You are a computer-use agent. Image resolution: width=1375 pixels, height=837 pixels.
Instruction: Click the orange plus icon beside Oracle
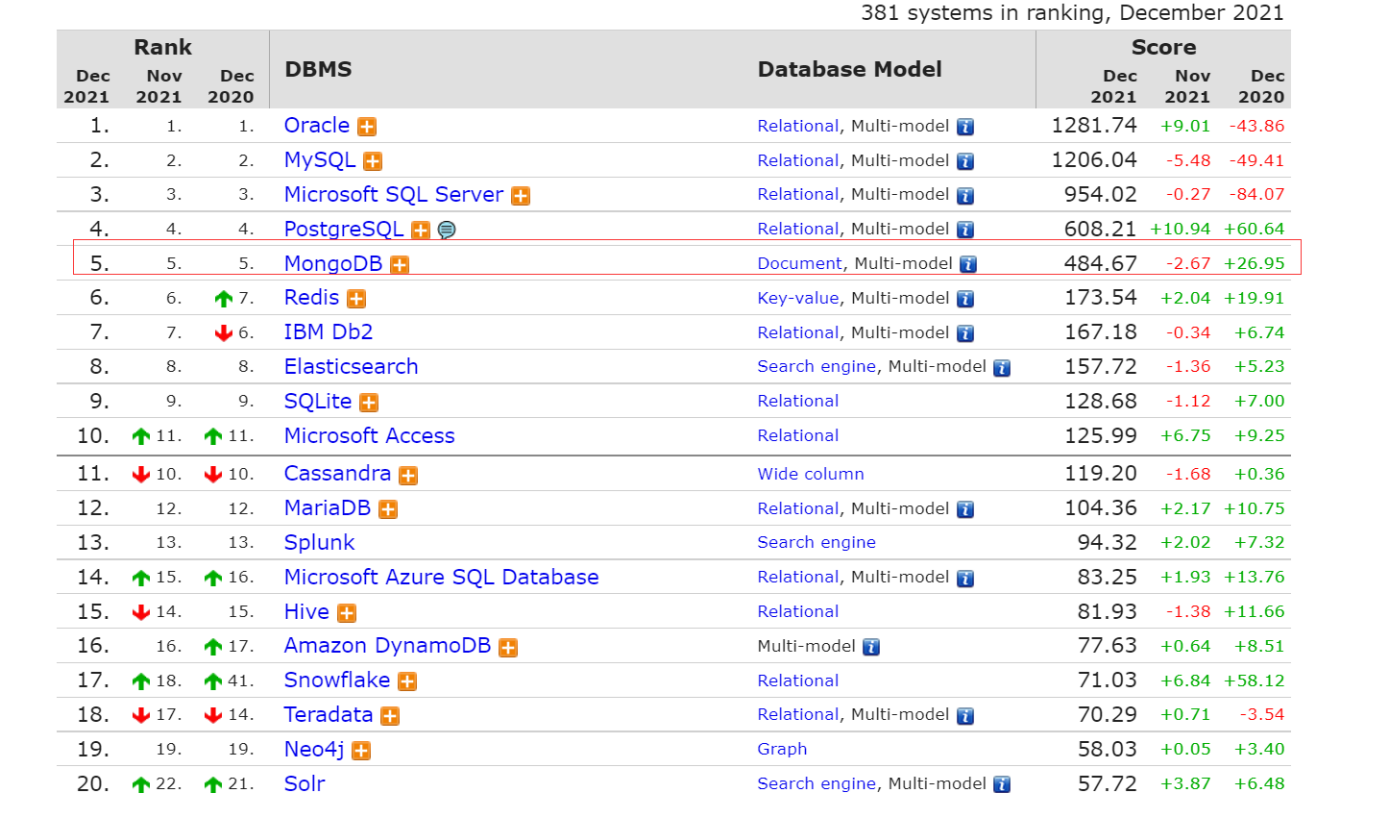click(367, 127)
